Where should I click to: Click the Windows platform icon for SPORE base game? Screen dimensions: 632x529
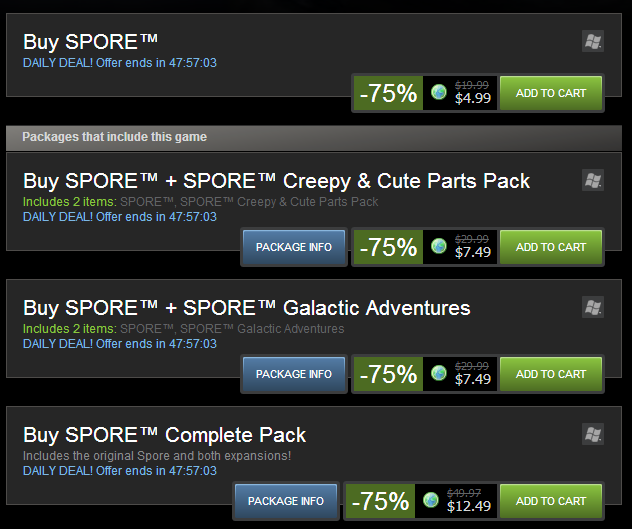pos(593,41)
